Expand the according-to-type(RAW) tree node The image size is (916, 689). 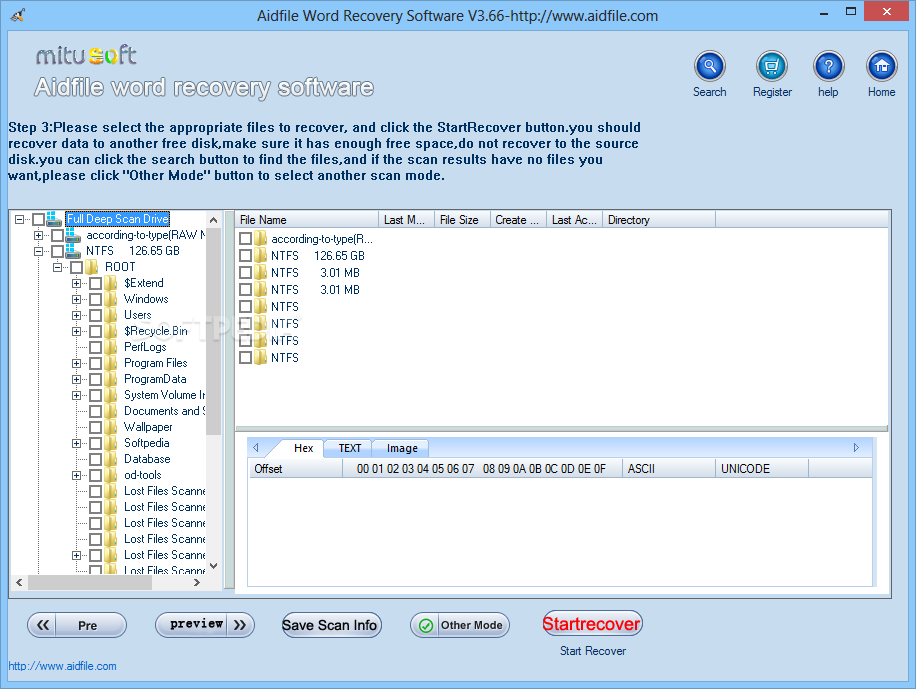click(39, 235)
